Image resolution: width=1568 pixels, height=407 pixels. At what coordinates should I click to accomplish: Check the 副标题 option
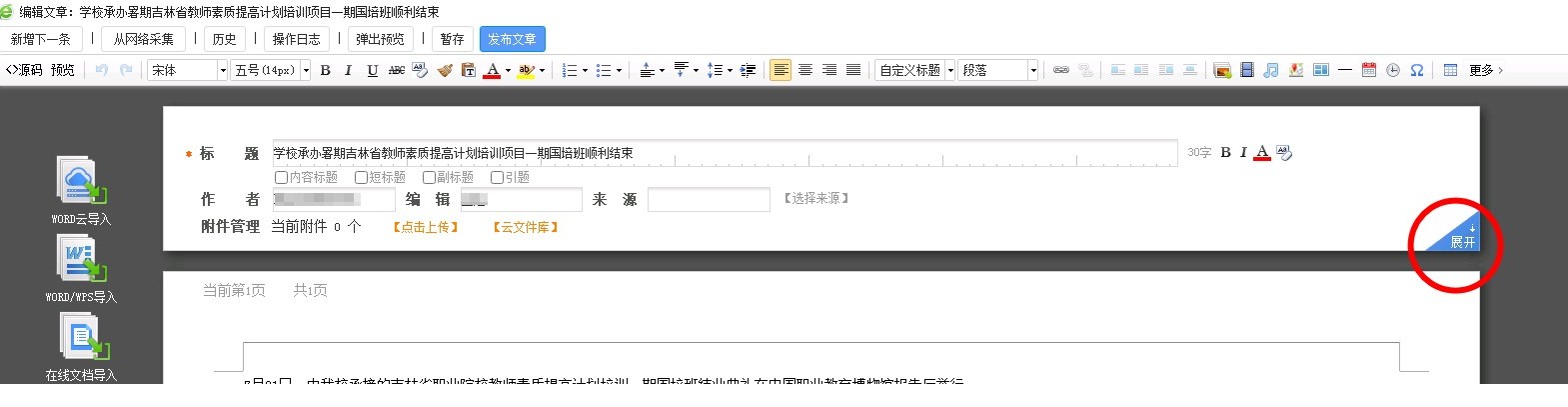coord(429,177)
